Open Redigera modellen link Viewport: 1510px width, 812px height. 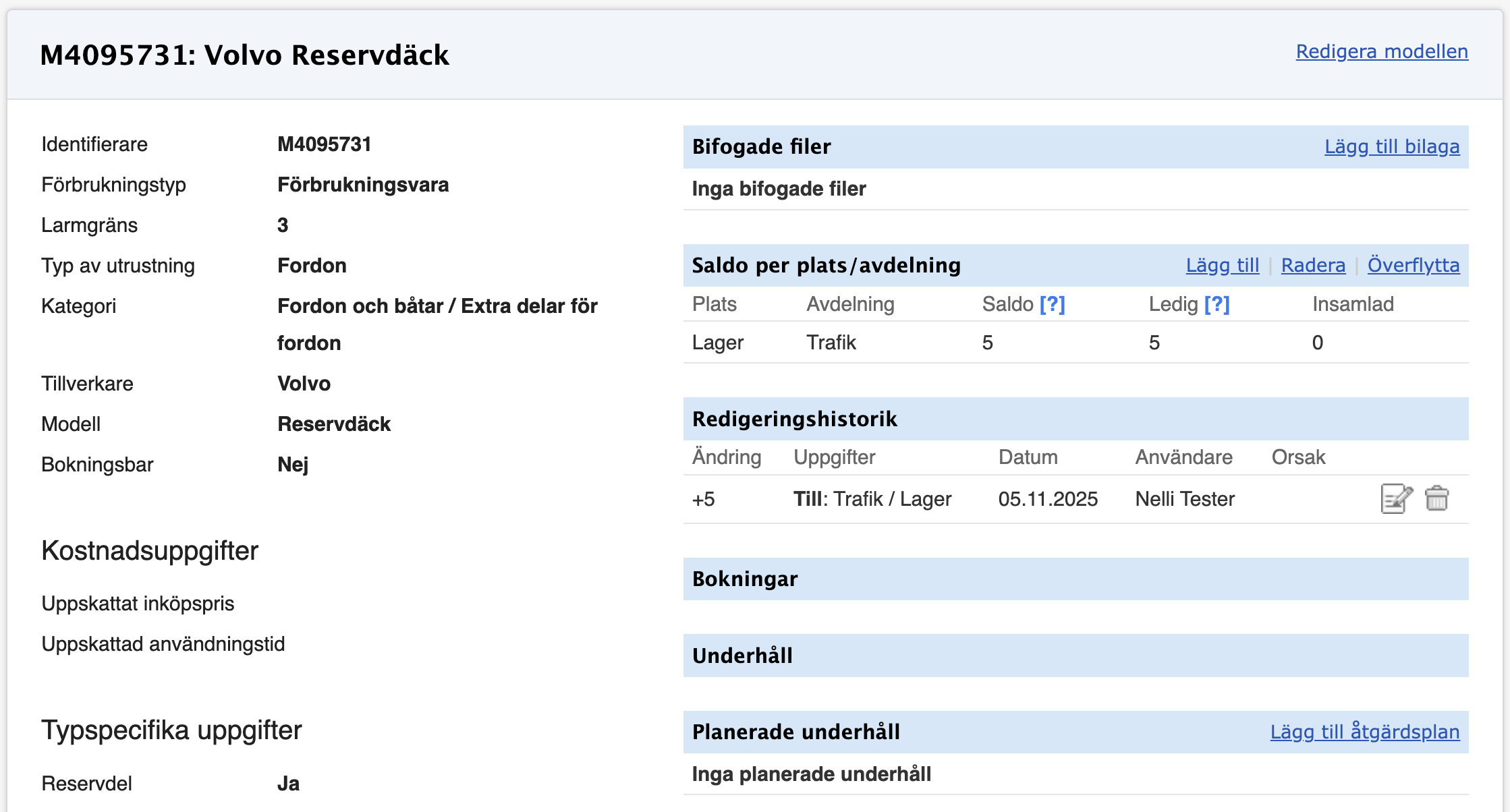tap(1381, 51)
